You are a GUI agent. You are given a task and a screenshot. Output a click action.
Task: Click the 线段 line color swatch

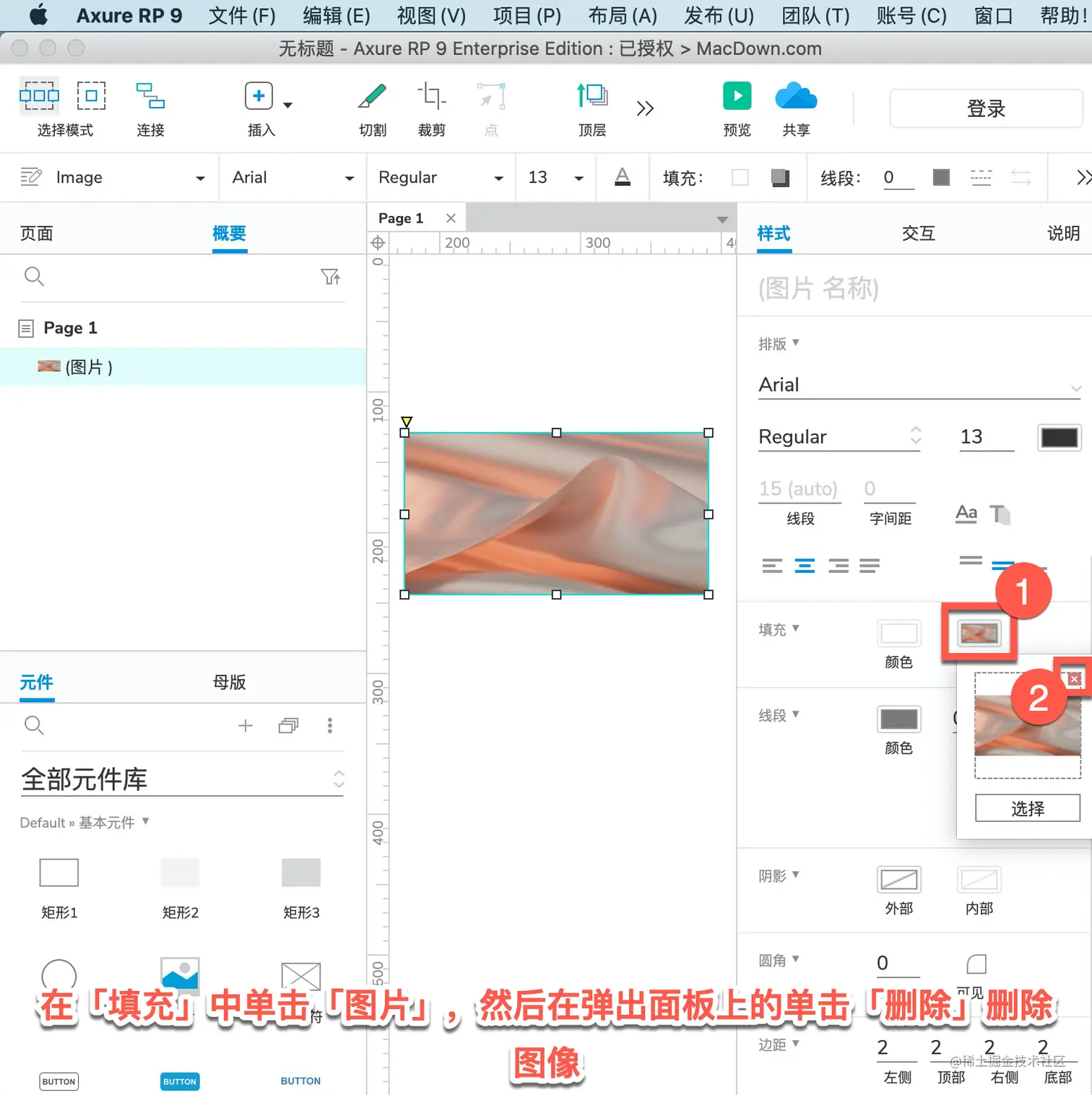tap(898, 719)
